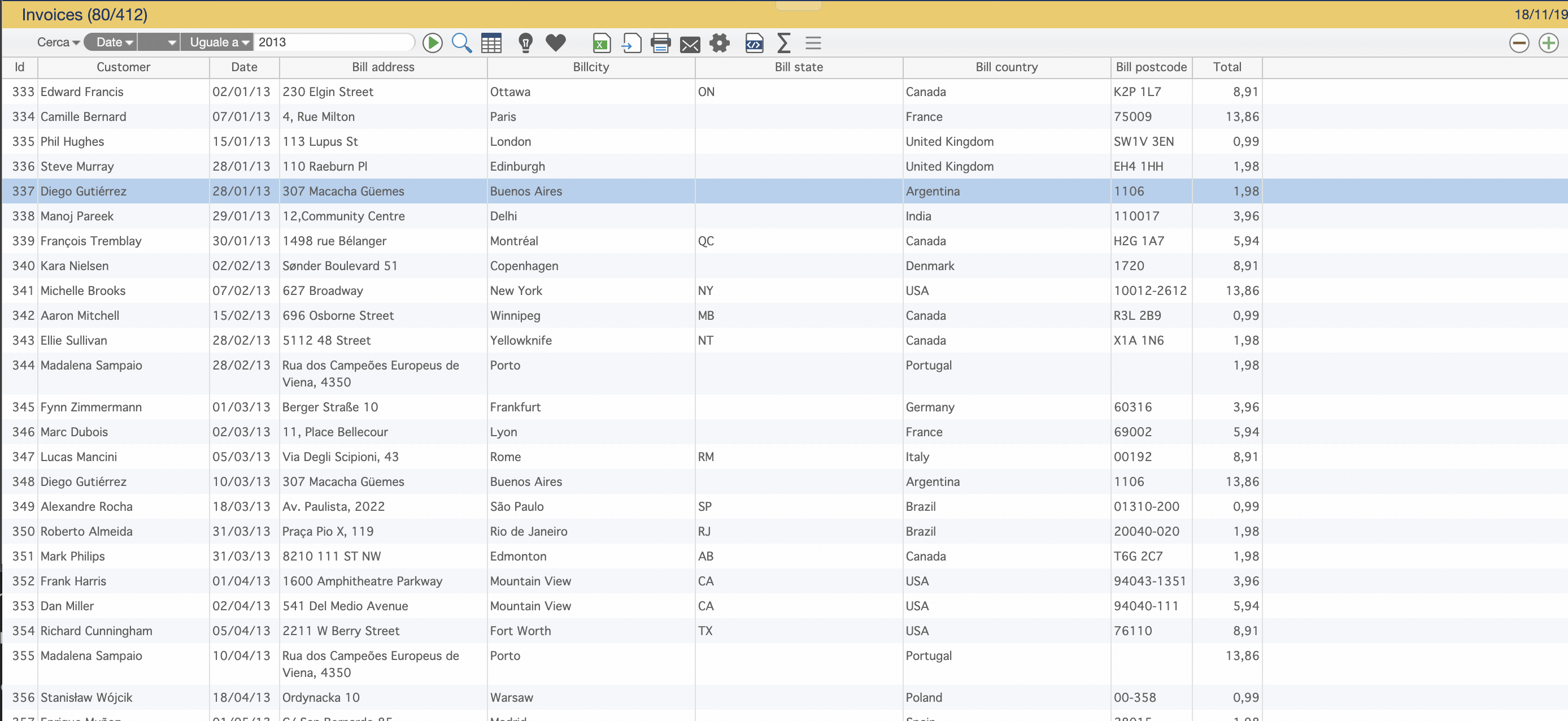Select customer Dan Miller
Image resolution: width=1568 pixels, height=721 pixels.
click(x=67, y=606)
